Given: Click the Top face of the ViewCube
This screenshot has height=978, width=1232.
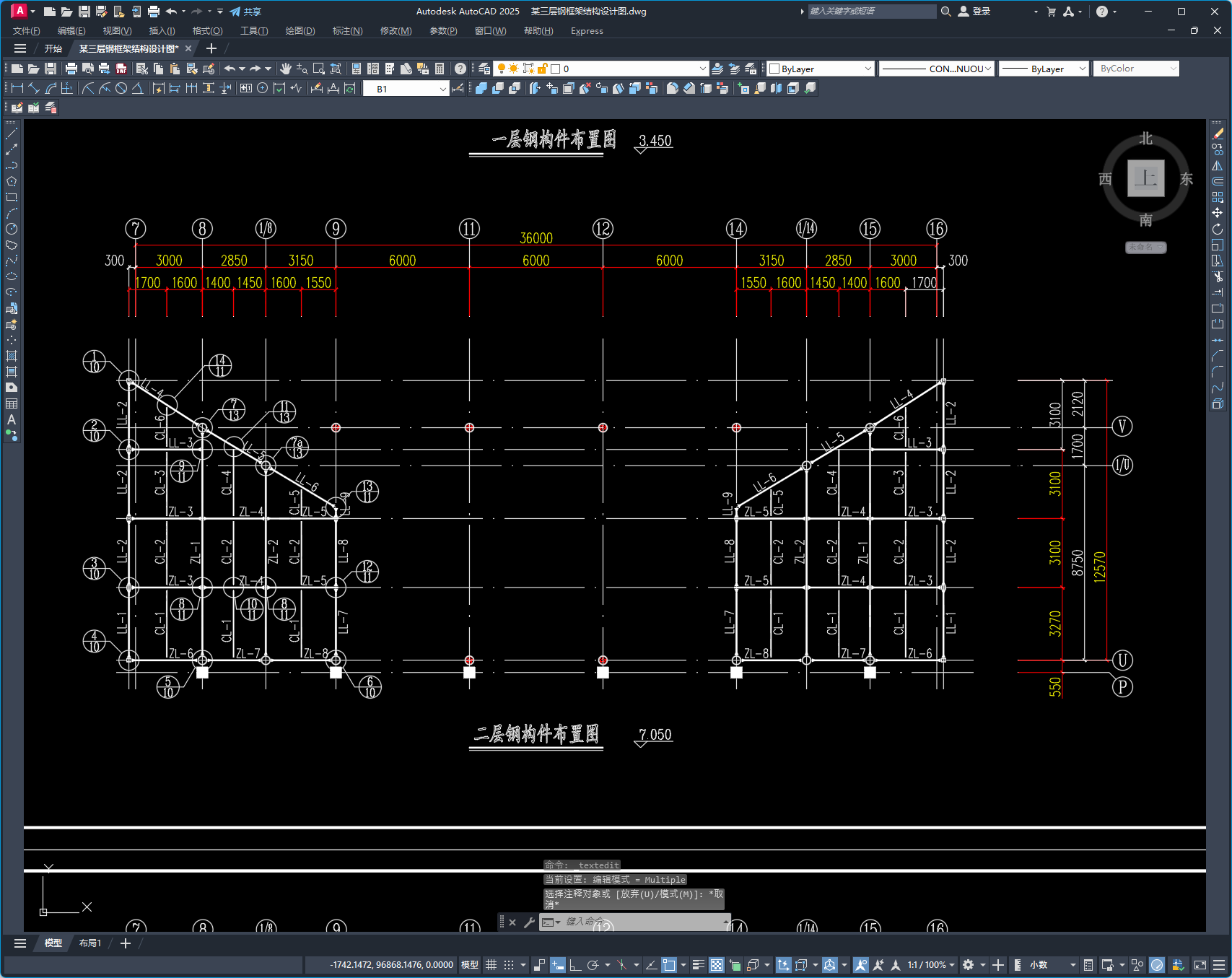Looking at the screenshot, I should pyautogui.click(x=1145, y=178).
